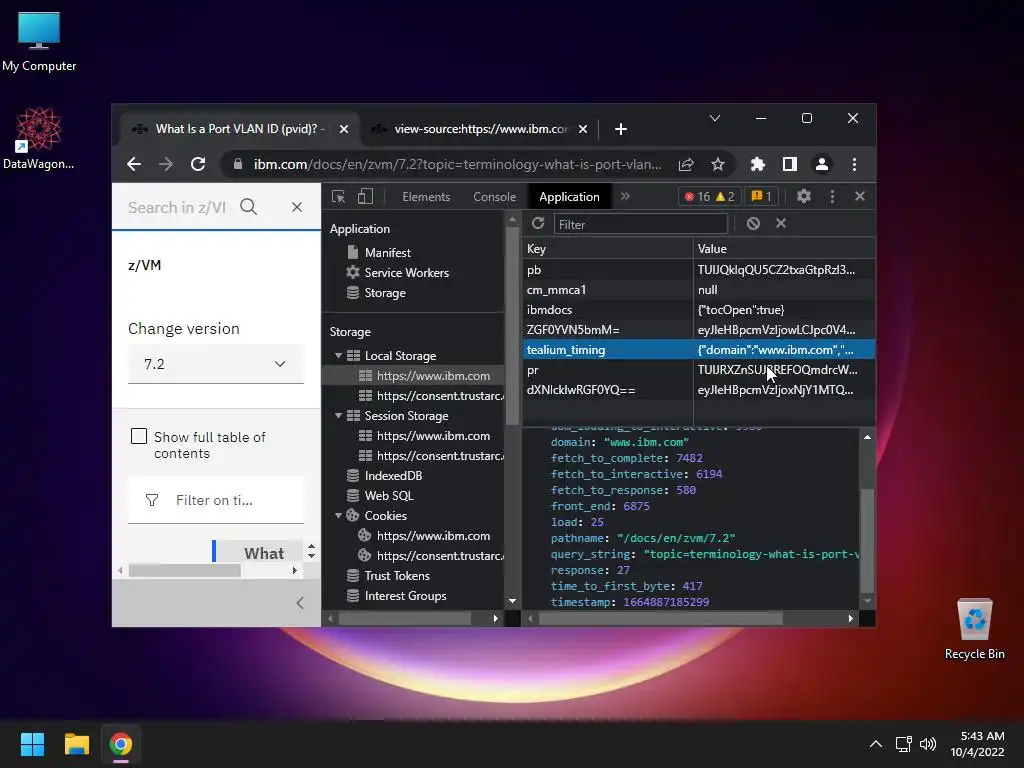Focus the Search in z/VM field
Viewport: 1024px width, 768px height.
pyautogui.click(x=176, y=208)
